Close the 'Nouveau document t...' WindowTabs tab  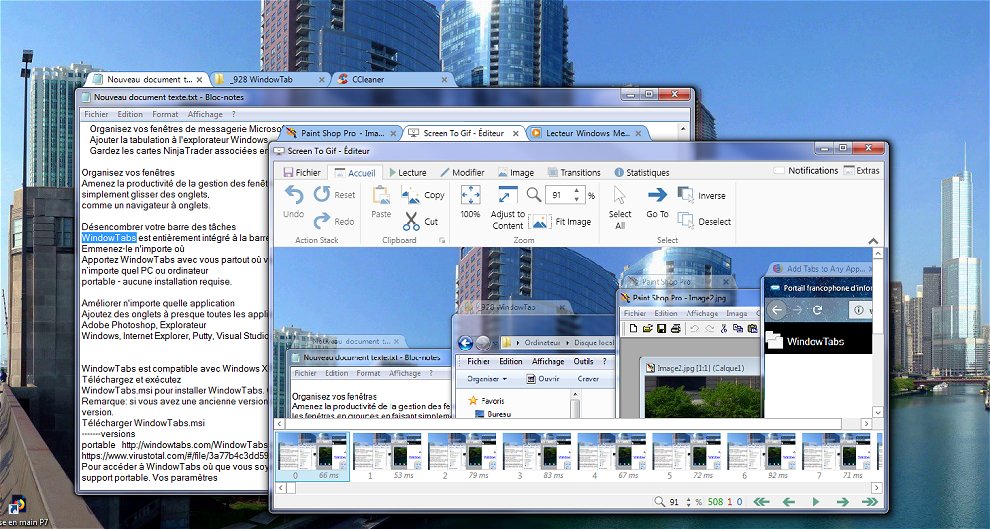click(200, 80)
